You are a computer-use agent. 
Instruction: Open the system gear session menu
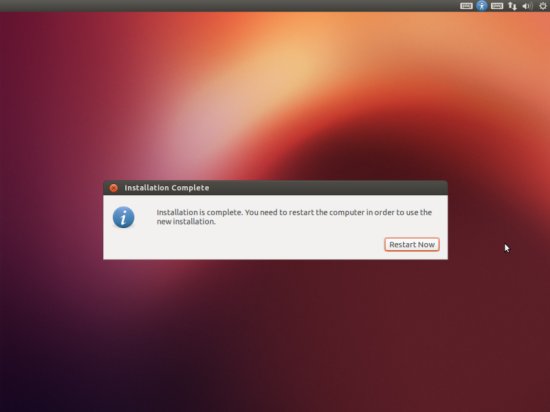pos(543,6)
